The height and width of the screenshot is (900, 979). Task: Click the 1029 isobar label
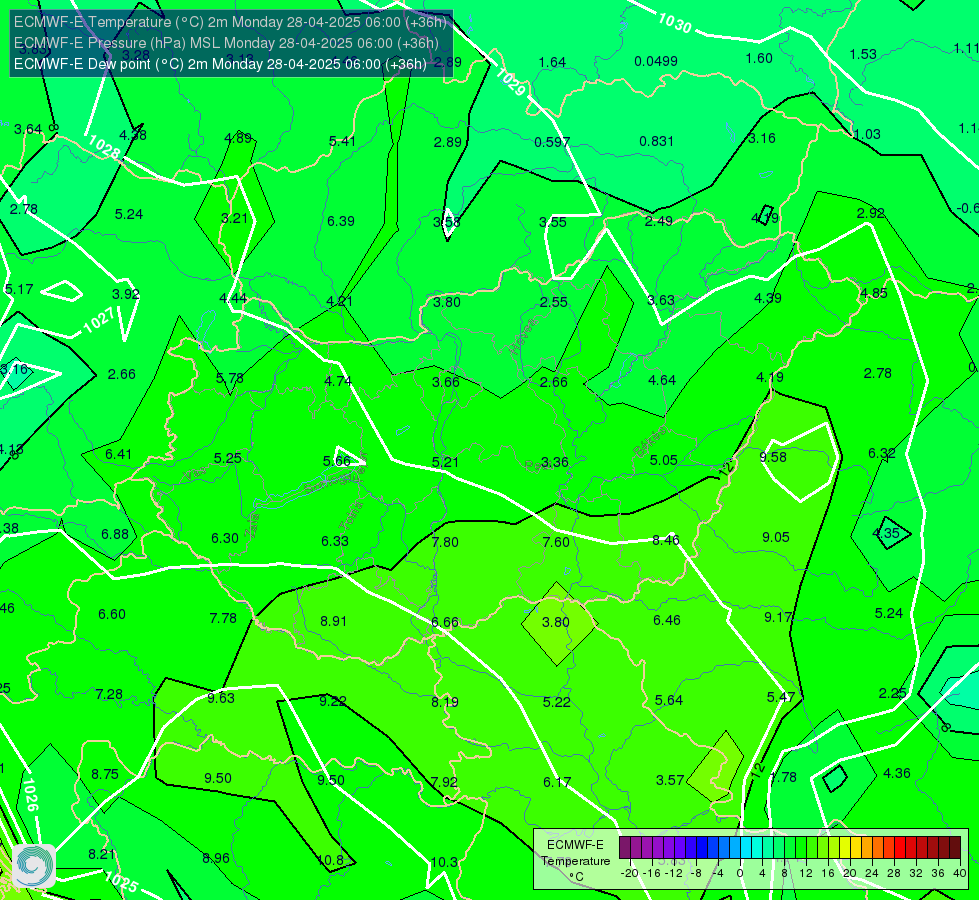[x=511, y=82]
